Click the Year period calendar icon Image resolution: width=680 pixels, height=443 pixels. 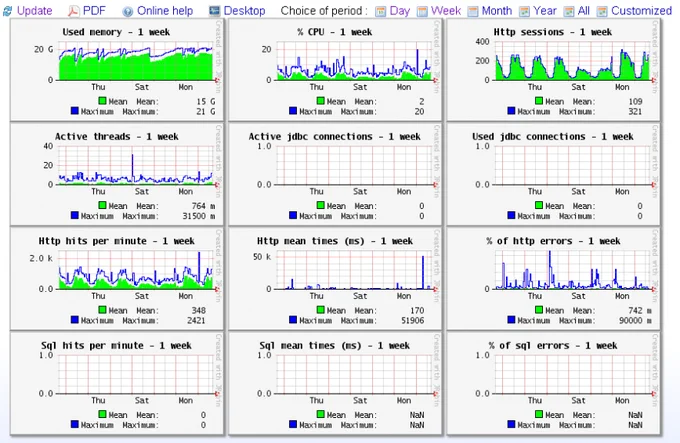(524, 11)
